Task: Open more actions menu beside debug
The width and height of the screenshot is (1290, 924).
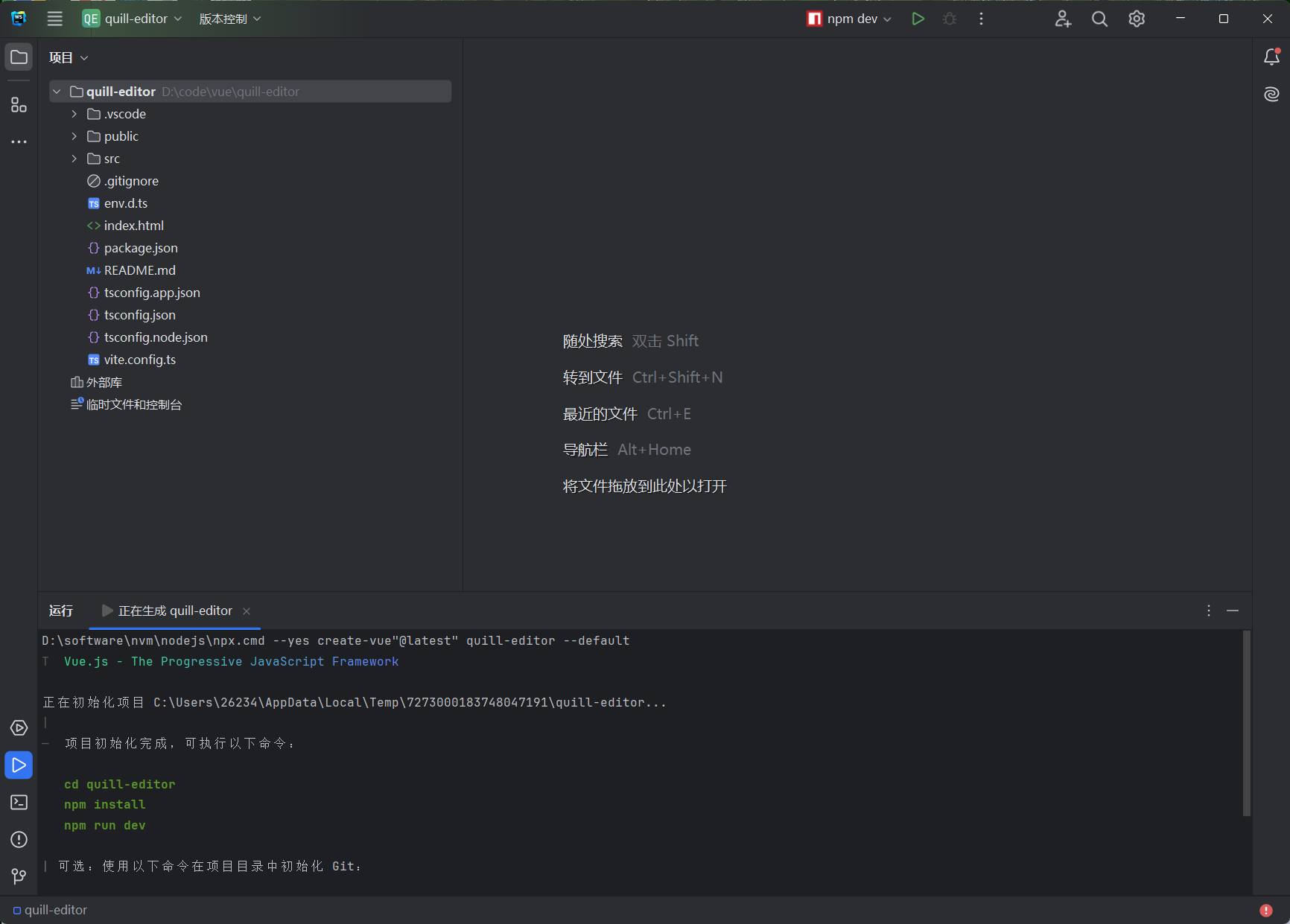Action: [x=981, y=19]
